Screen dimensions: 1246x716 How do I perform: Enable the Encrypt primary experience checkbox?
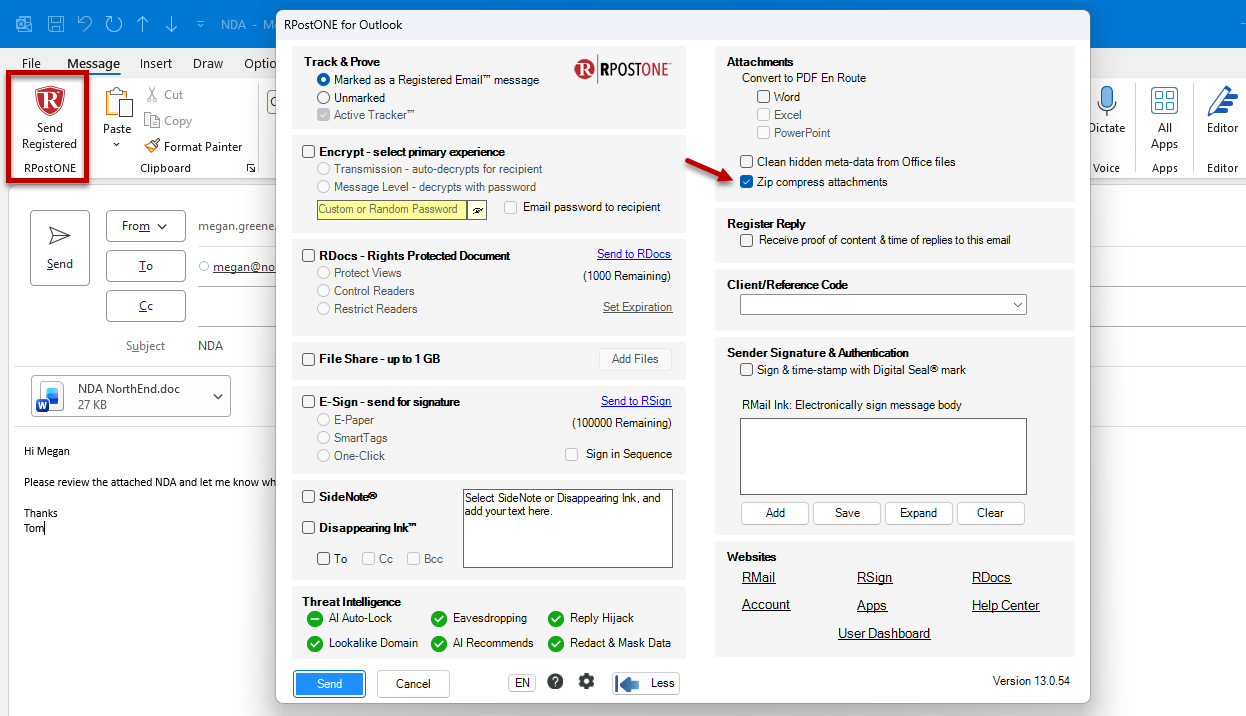point(309,152)
